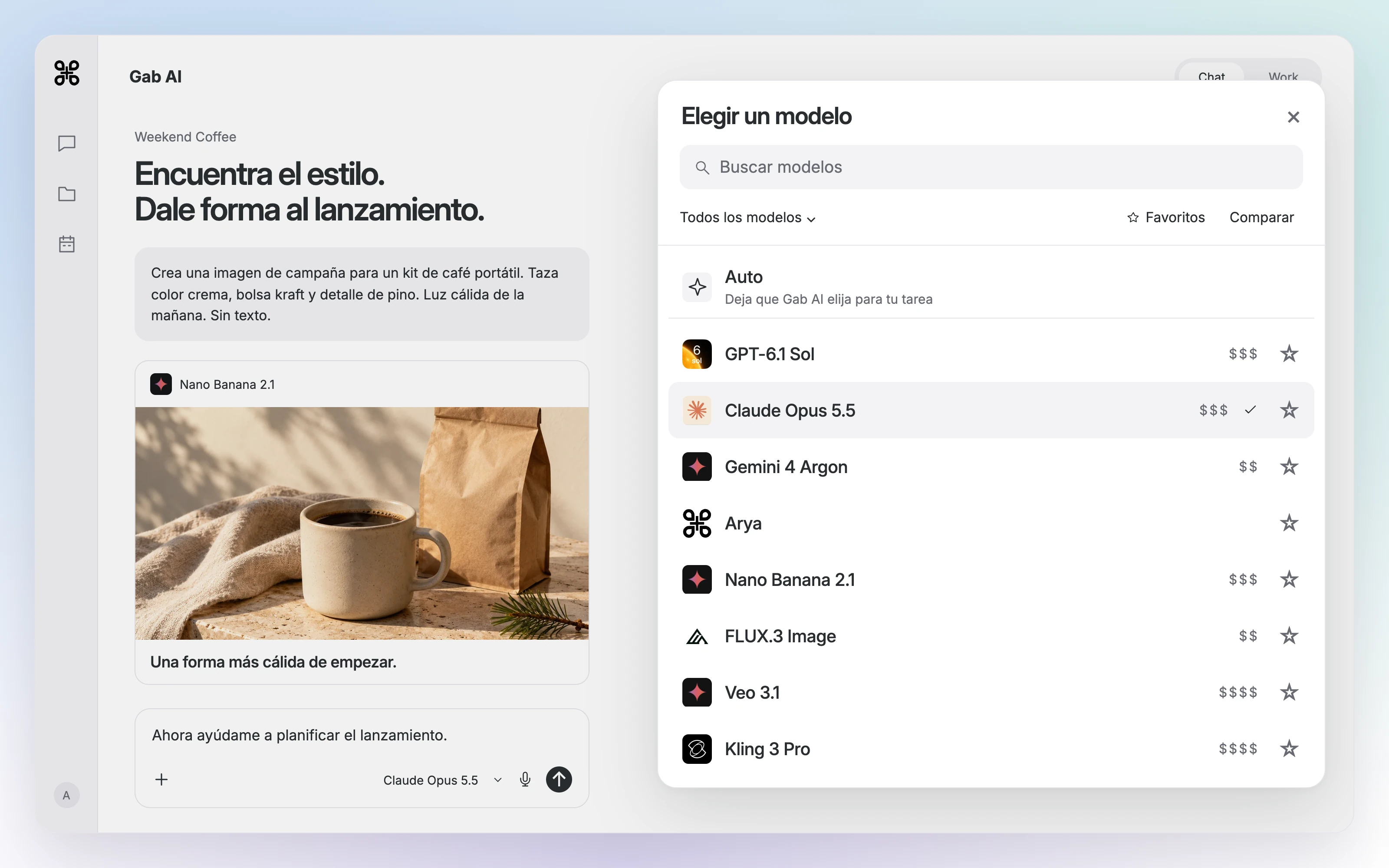Open the calendar icon in sidebar
Screen dimensions: 1389x868
pos(66,244)
